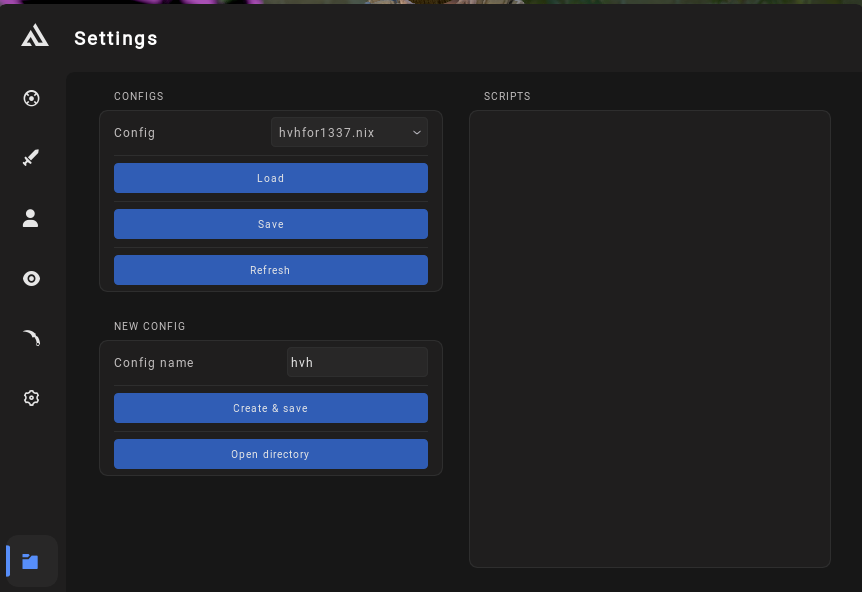The height and width of the screenshot is (592, 862).
Task: Click the Open directory button
Action: (270, 454)
